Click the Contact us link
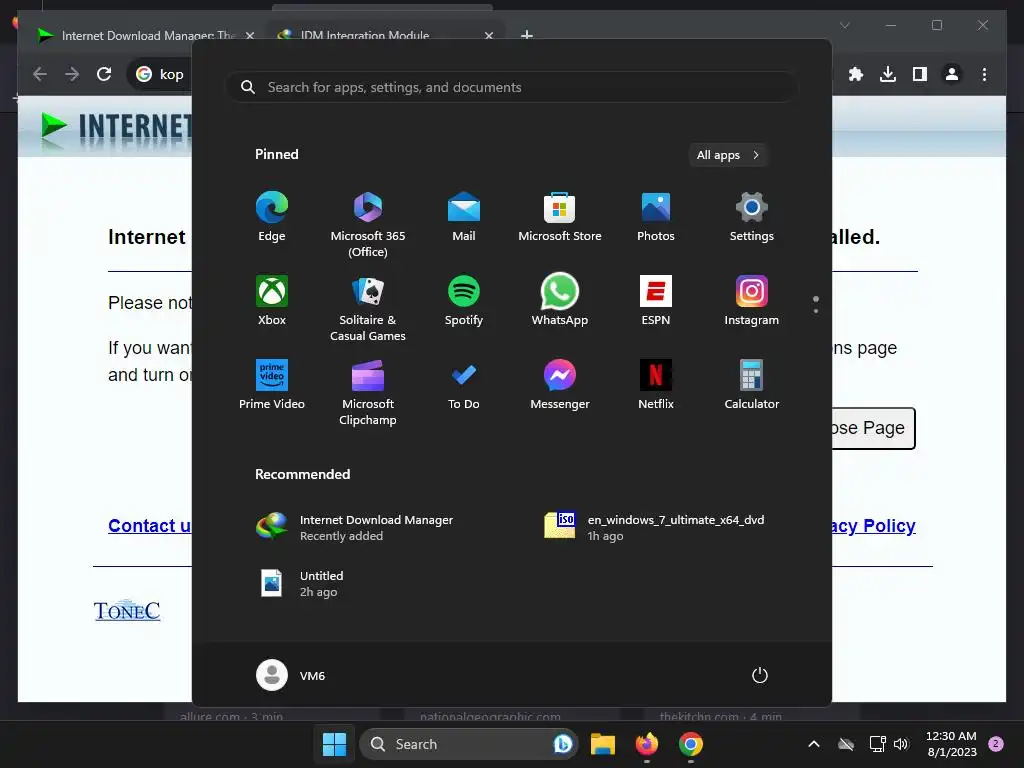This screenshot has width=1024, height=768. coord(150,526)
